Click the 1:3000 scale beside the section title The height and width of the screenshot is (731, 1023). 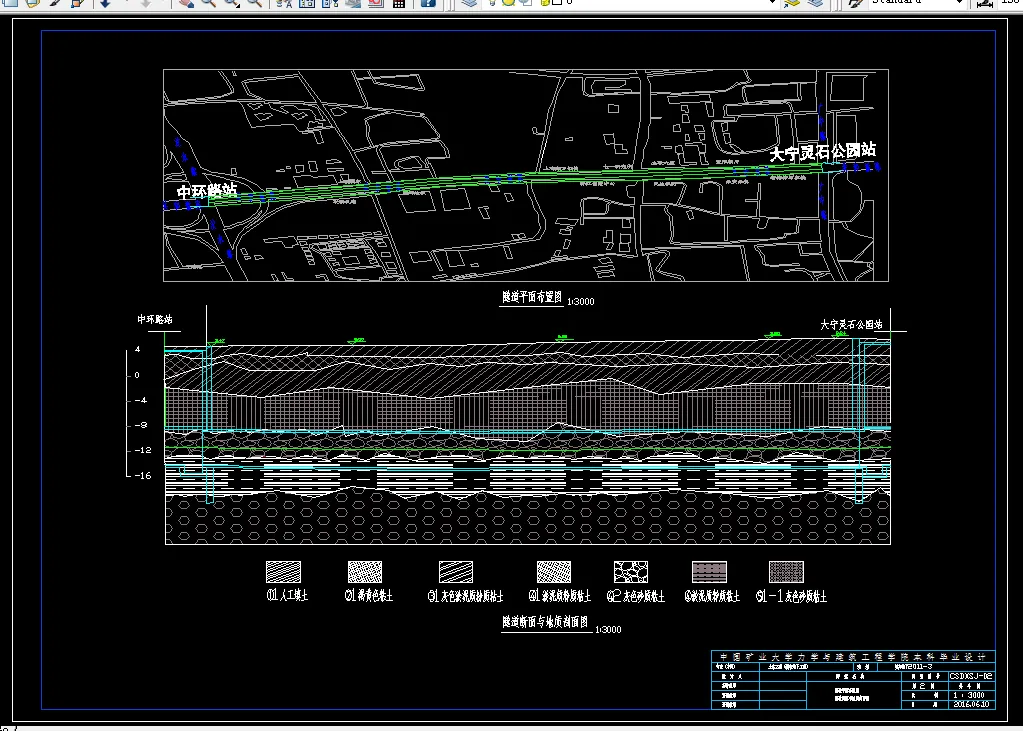tap(608, 630)
